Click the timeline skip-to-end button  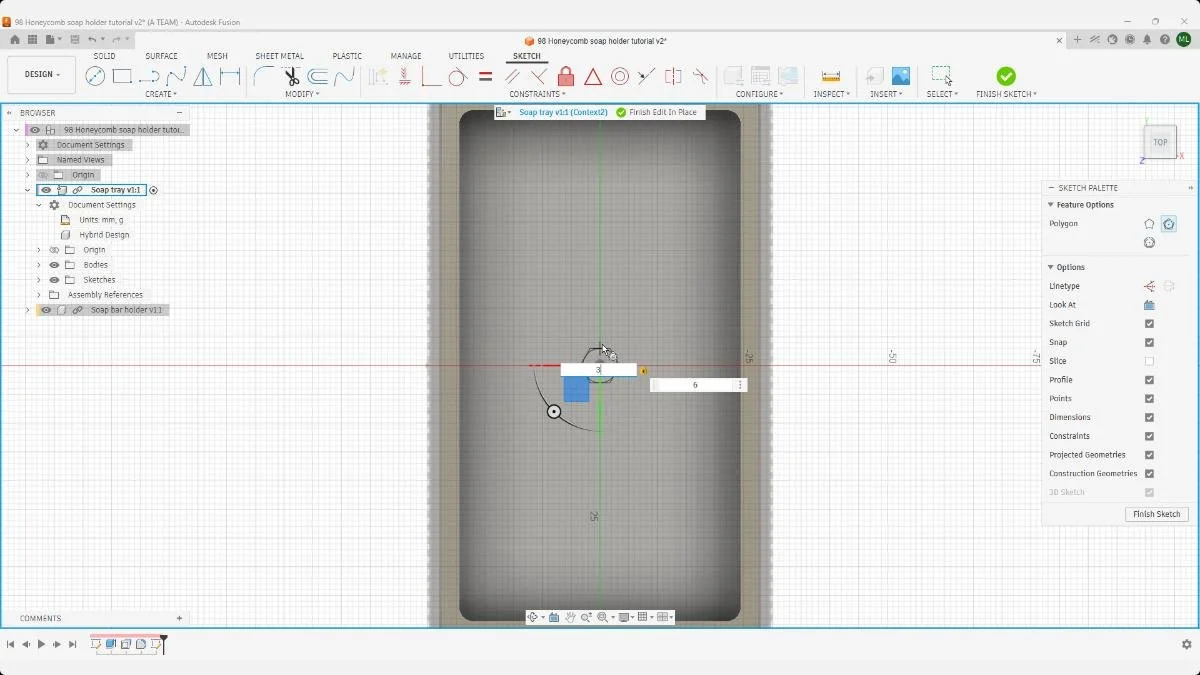[x=73, y=645]
